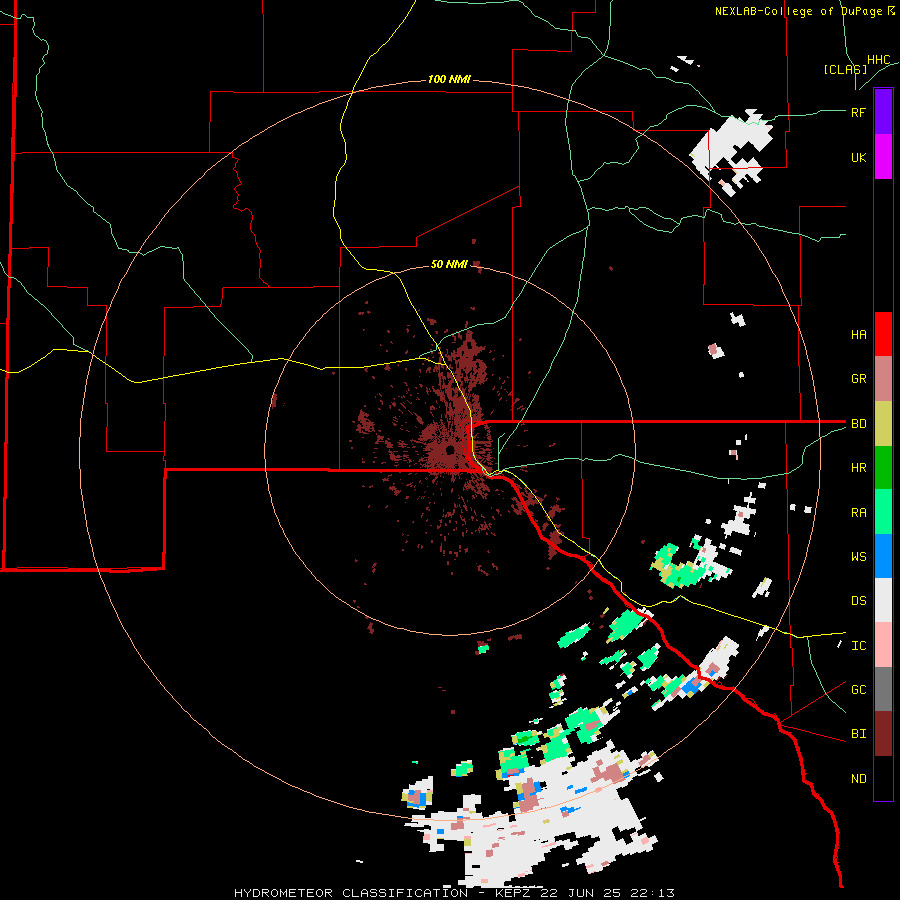Click the brown BI legend swatch

coord(883,734)
